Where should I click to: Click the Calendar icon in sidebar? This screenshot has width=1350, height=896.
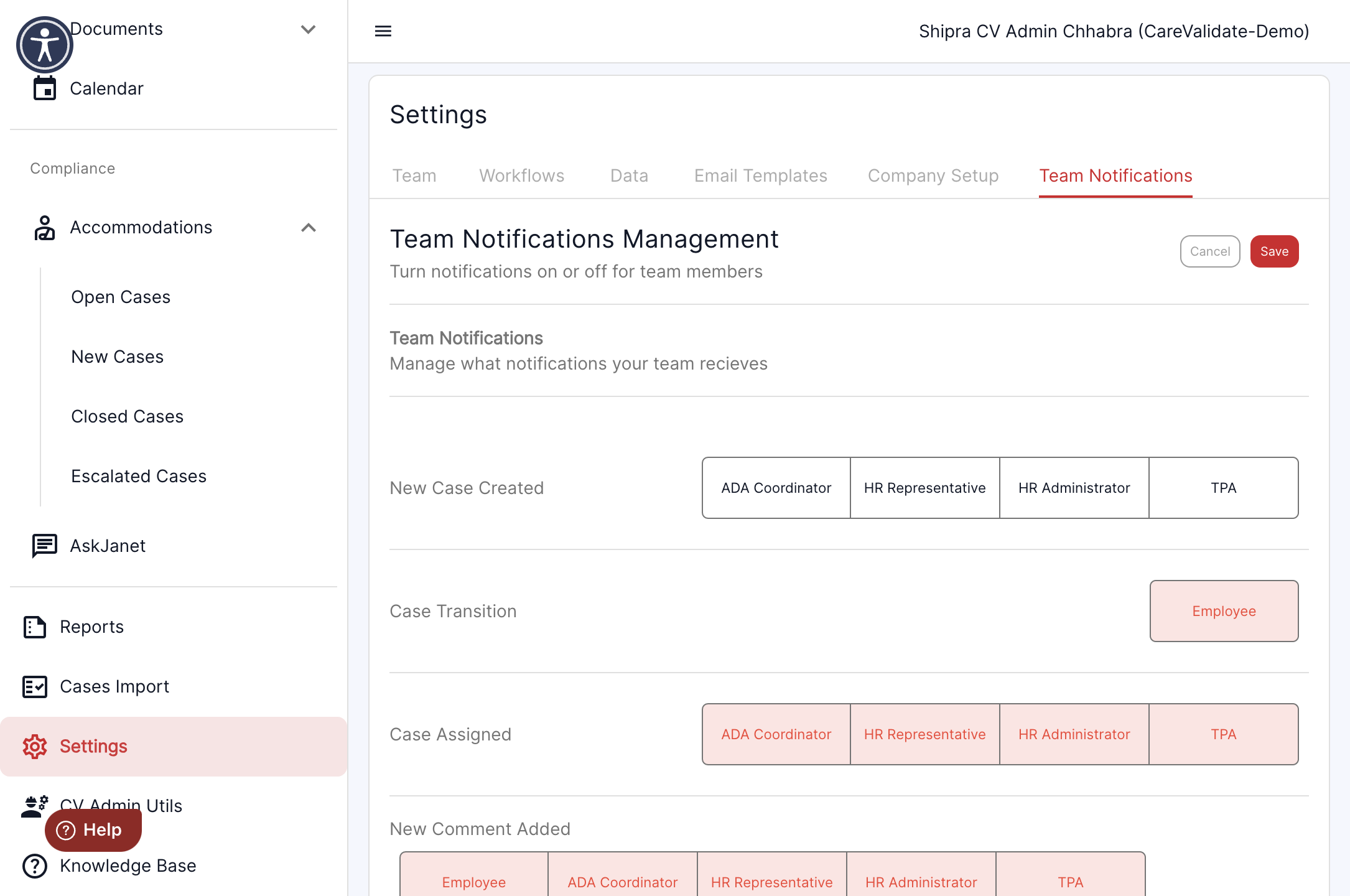(44, 88)
